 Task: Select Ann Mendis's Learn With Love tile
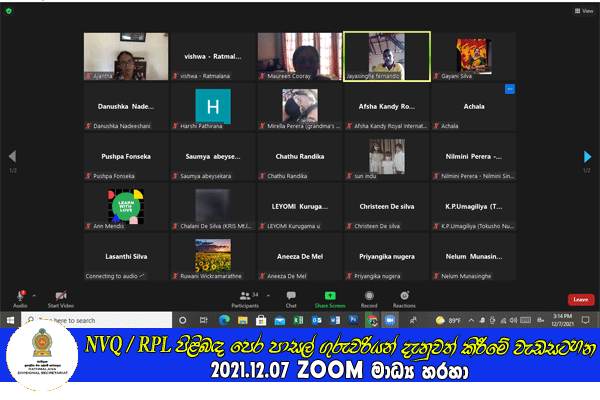pos(126,207)
